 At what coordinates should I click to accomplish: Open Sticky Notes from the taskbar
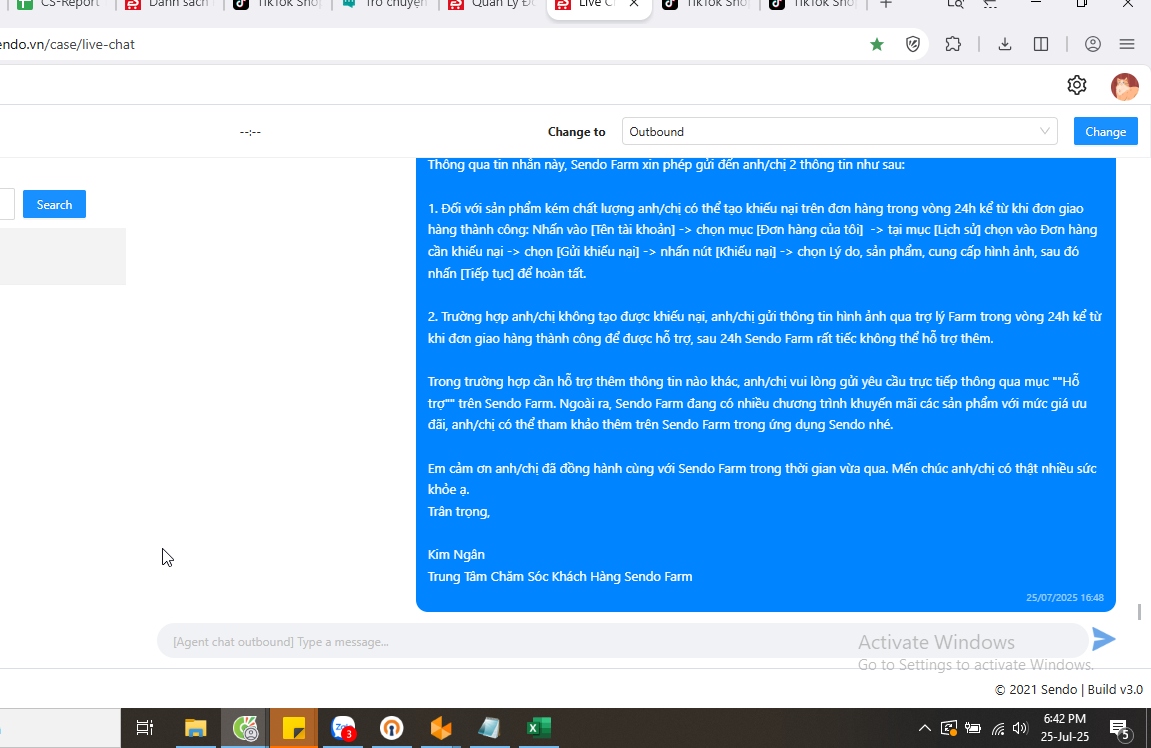294,727
